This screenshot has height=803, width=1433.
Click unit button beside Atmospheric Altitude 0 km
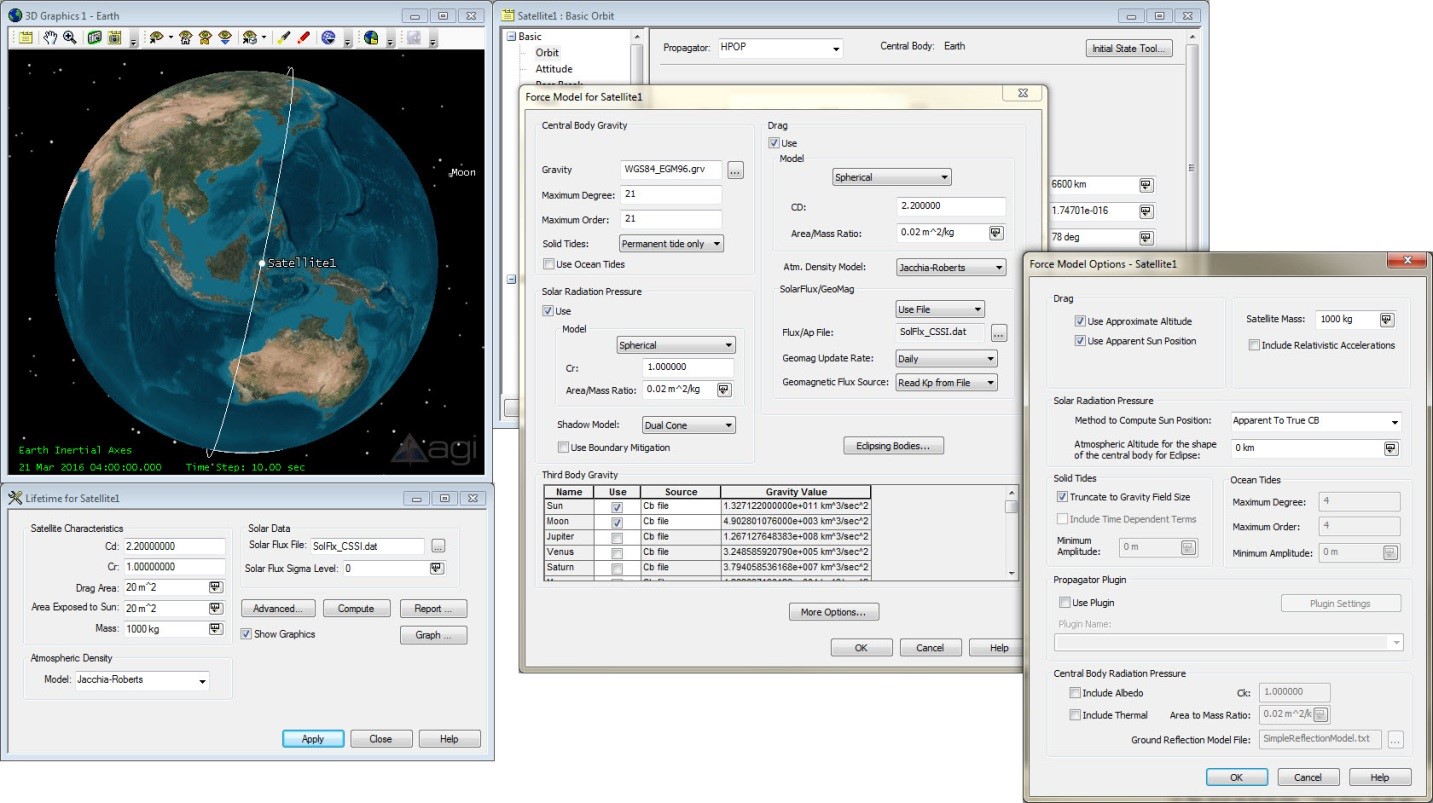pyautogui.click(x=1391, y=448)
